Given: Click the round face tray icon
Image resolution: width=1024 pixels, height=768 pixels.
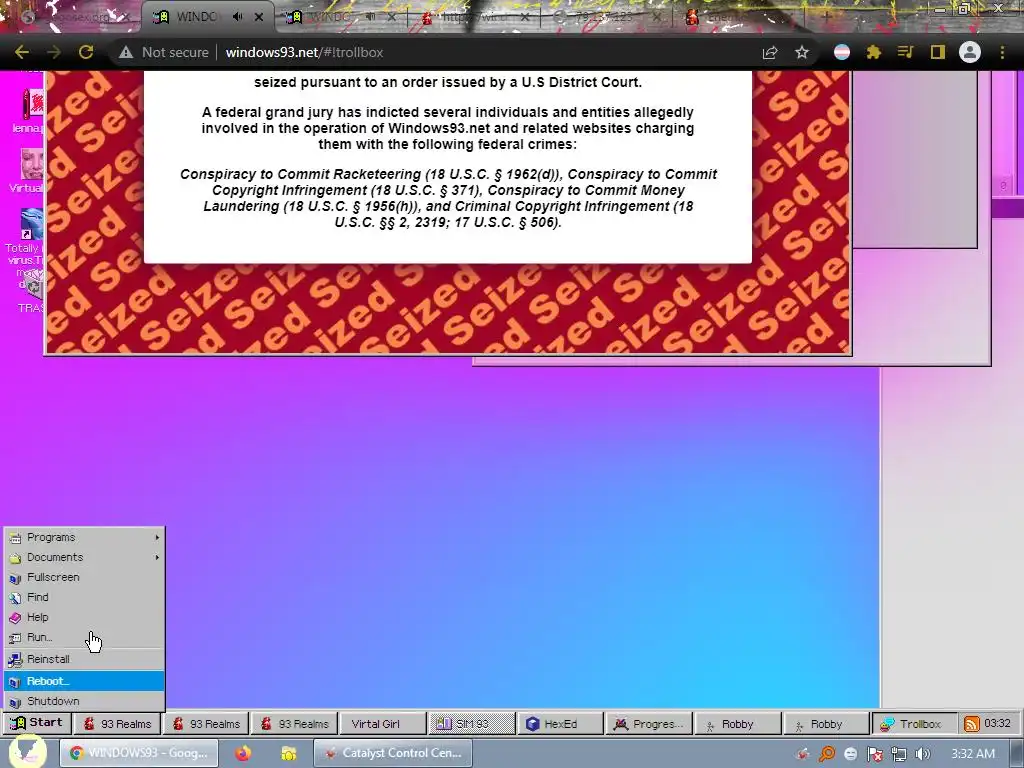Looking at the screenshot, I should point(850,754).
